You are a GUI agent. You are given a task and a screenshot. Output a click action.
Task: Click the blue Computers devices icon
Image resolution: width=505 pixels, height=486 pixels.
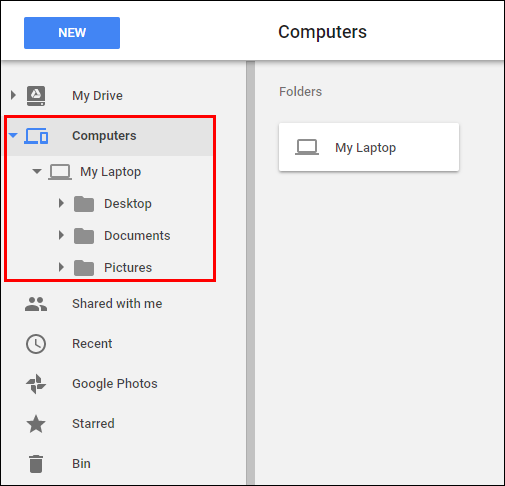point(36,136)
